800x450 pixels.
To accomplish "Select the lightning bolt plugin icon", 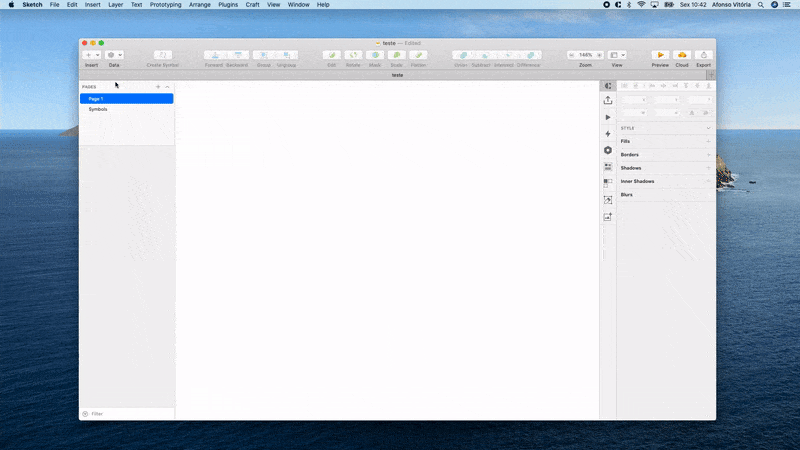I will click(x=608, y=134).
